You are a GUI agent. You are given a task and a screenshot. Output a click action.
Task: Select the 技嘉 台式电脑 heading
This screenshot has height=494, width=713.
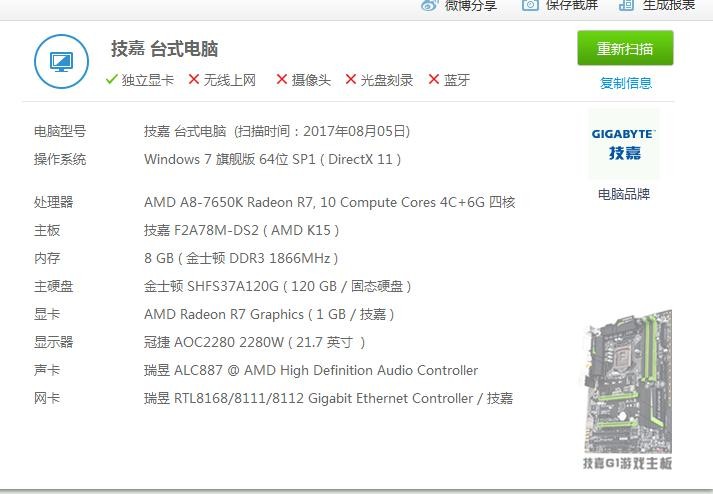(165, 49)
